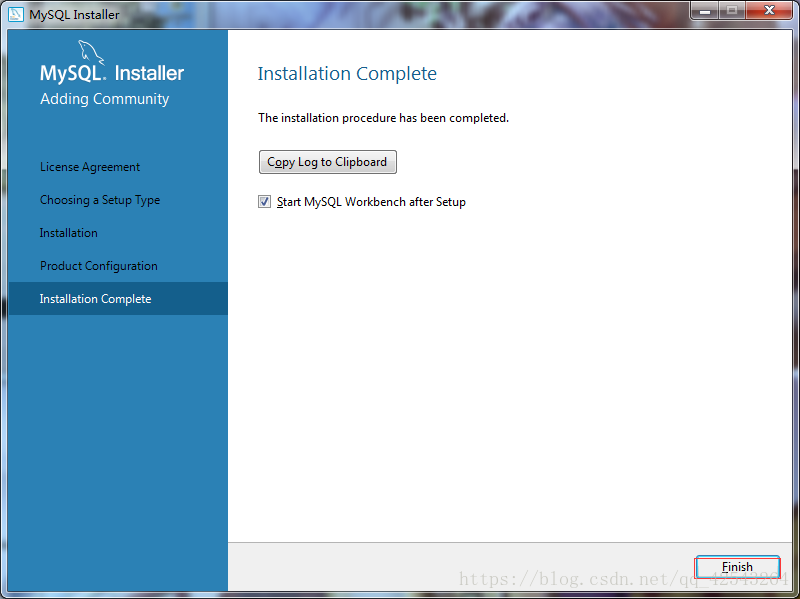The height and width of the screenshot is (599, 800).
Task: Select the License Agreement step
Action: tap(90, 167)
